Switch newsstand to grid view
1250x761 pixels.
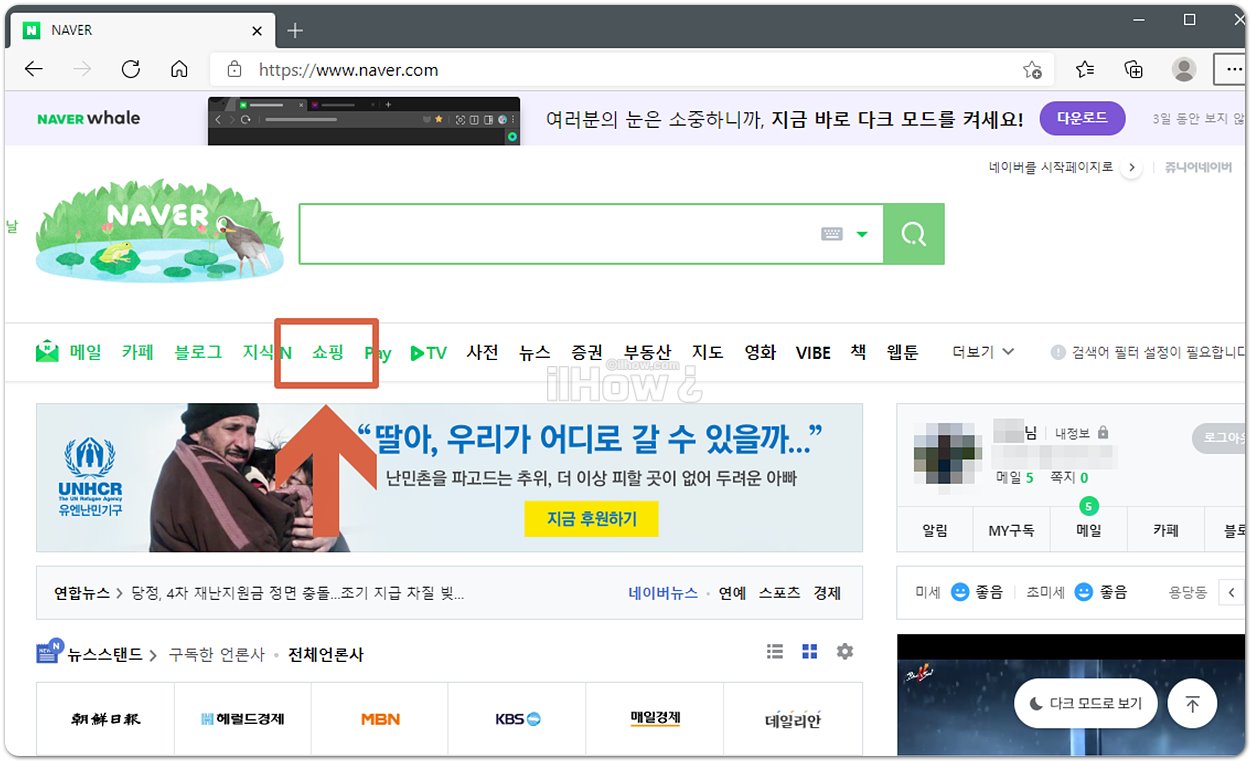(810, 651)
